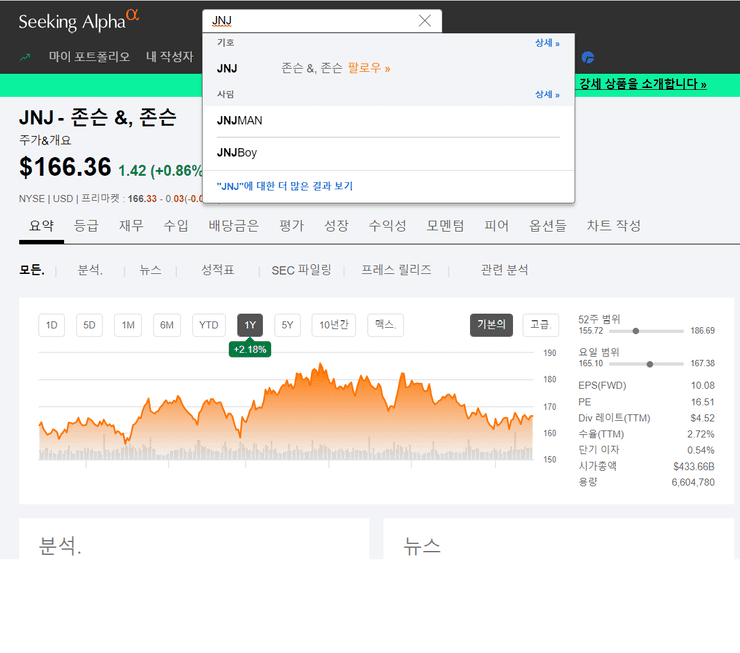Set chart range to 1D
The width and height of the screenshot is (740, 653).
point(51,325)
